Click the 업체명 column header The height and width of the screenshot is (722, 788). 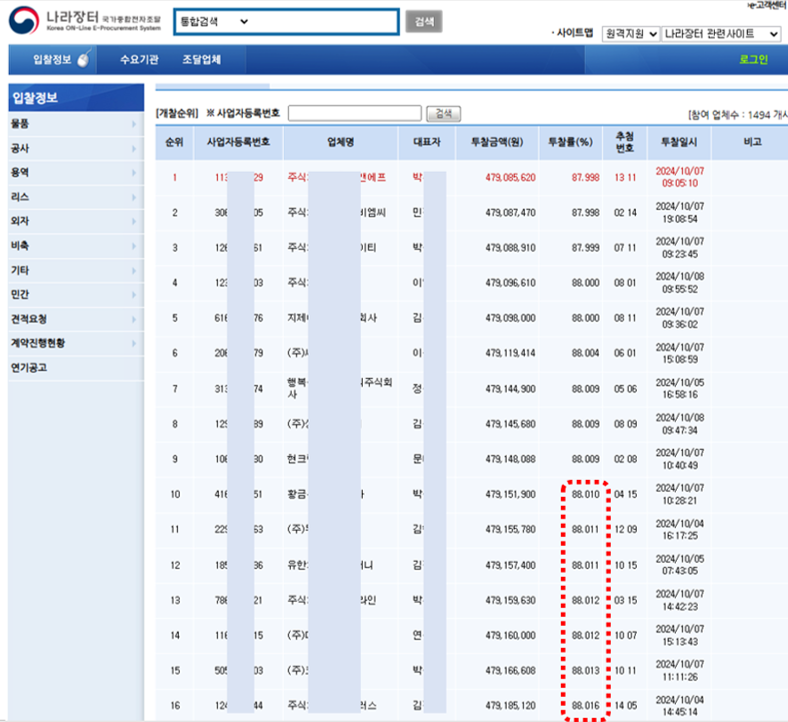point(341,142)
